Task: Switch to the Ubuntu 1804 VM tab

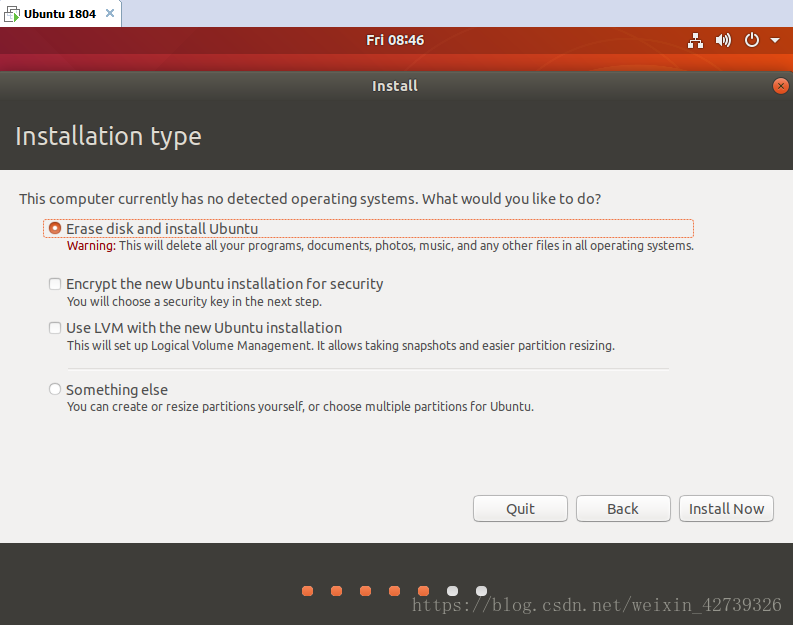Action: tap(60, 14)
